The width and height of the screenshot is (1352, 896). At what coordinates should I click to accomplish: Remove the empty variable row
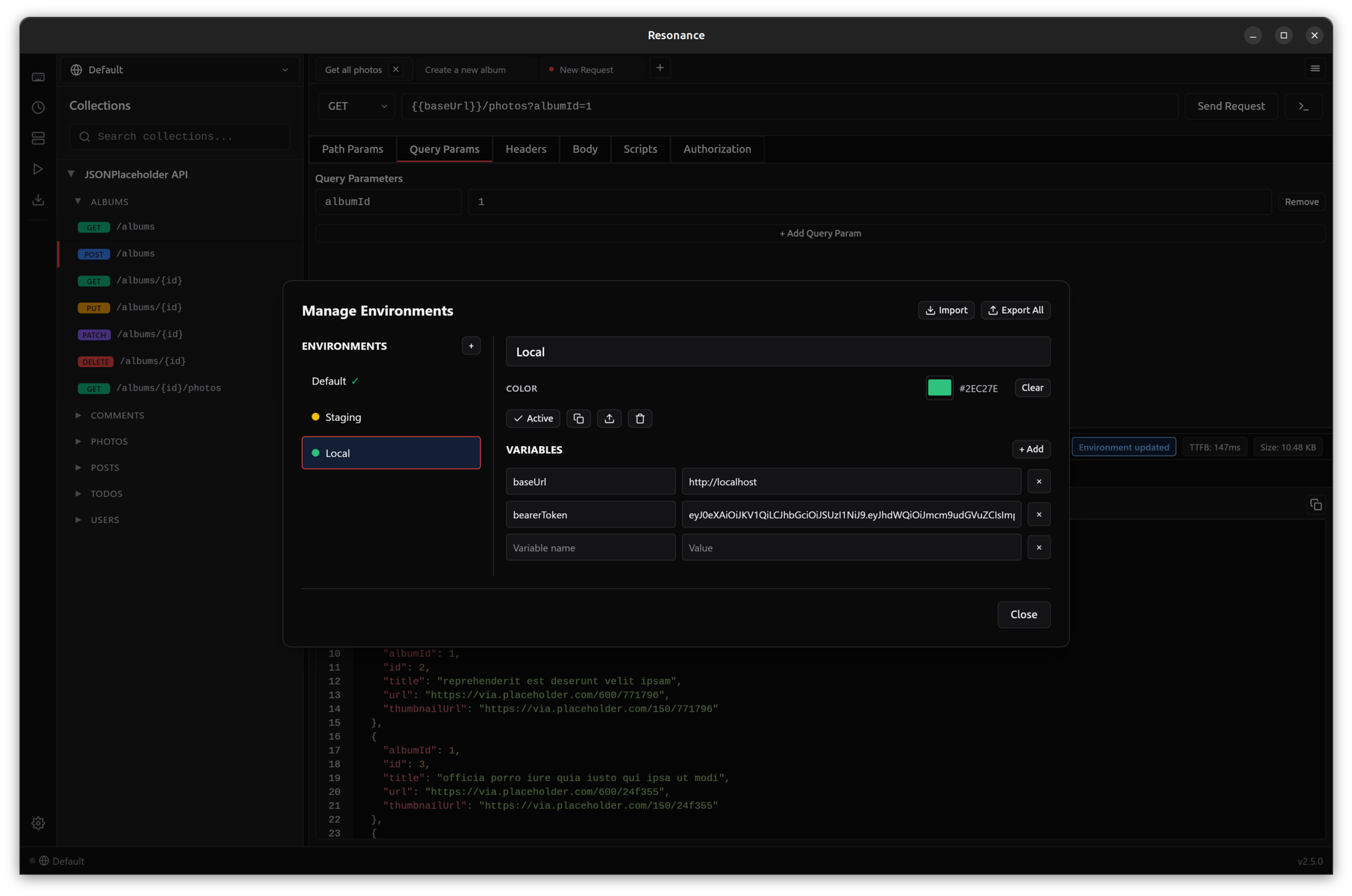(x=1039, y=548)
